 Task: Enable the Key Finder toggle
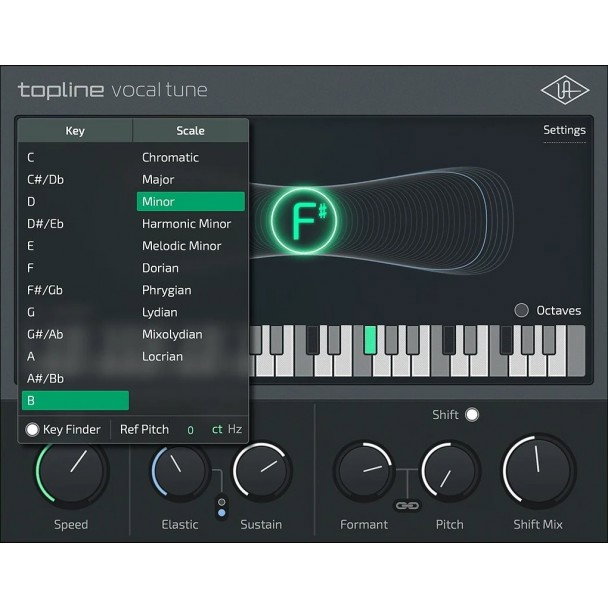32,430
